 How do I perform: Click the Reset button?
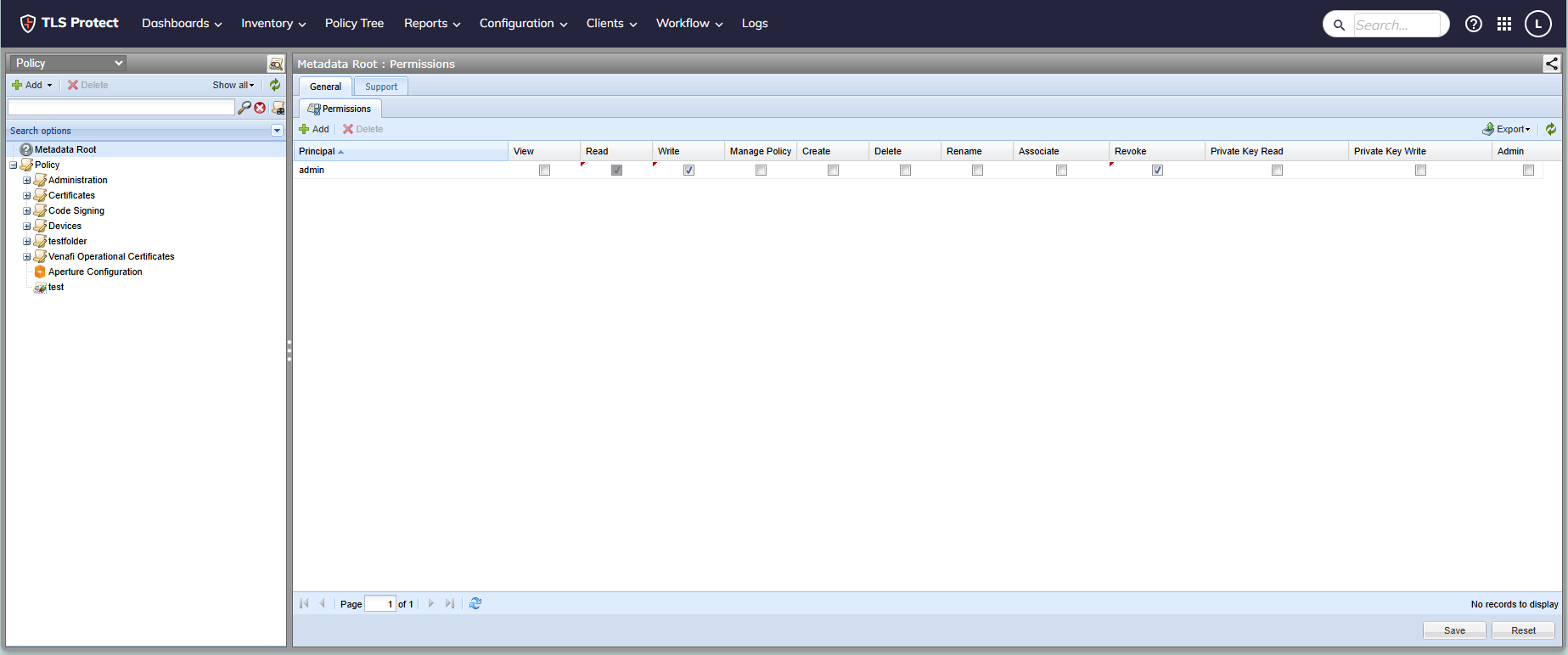click(x=1523, y=630)
